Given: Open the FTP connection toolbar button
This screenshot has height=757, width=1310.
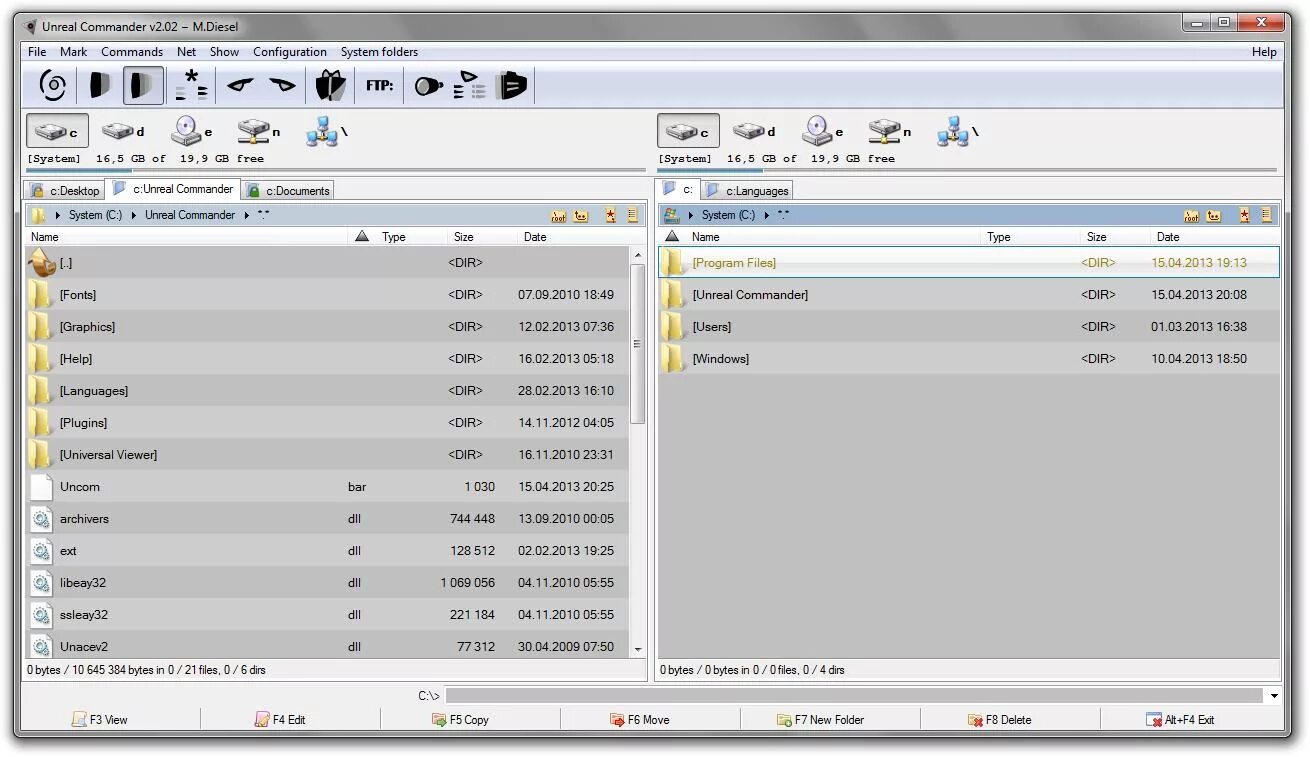Looking at the screenshot, I should tap(379, 86).
